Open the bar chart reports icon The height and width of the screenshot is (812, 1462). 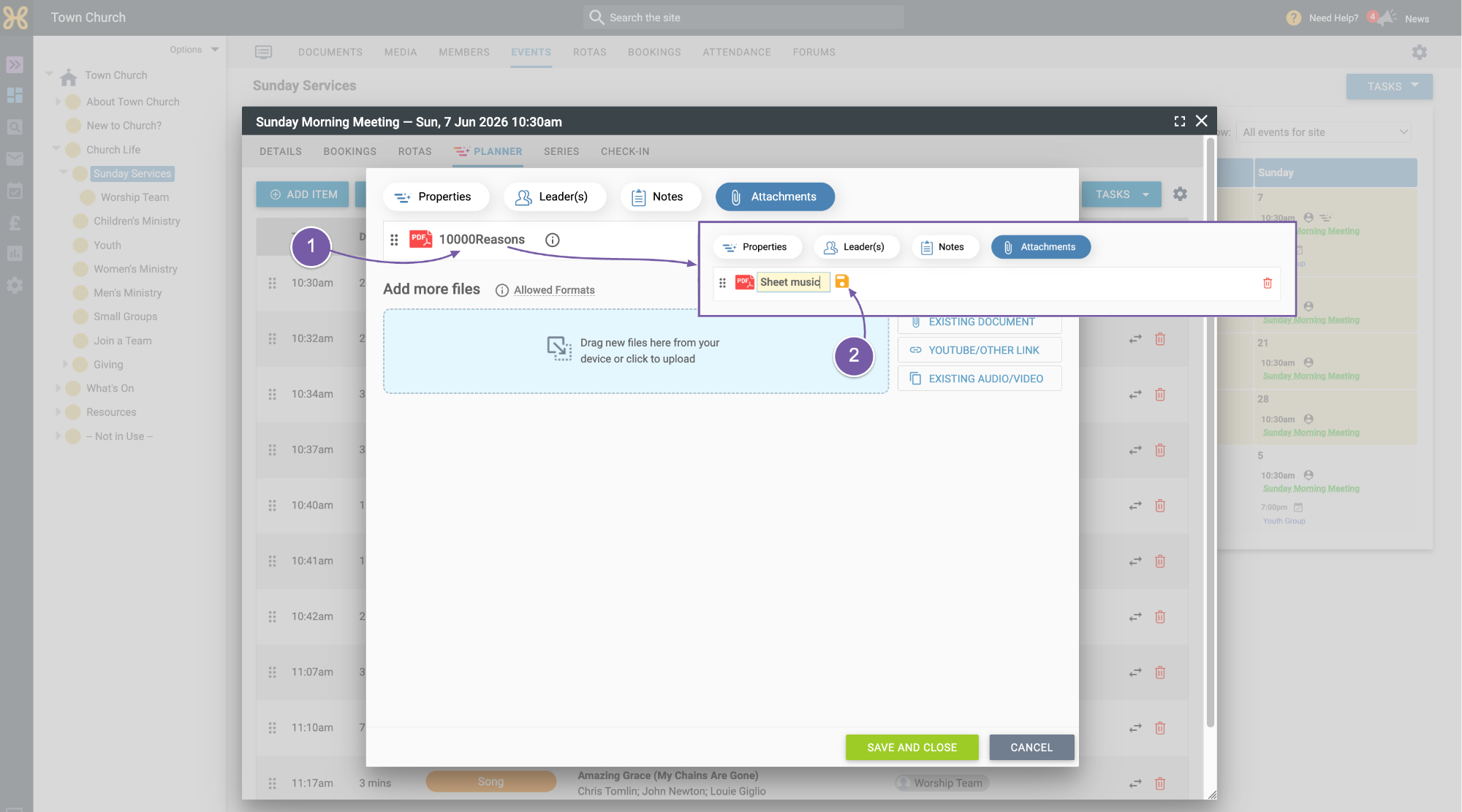click(x=15, y=254)
